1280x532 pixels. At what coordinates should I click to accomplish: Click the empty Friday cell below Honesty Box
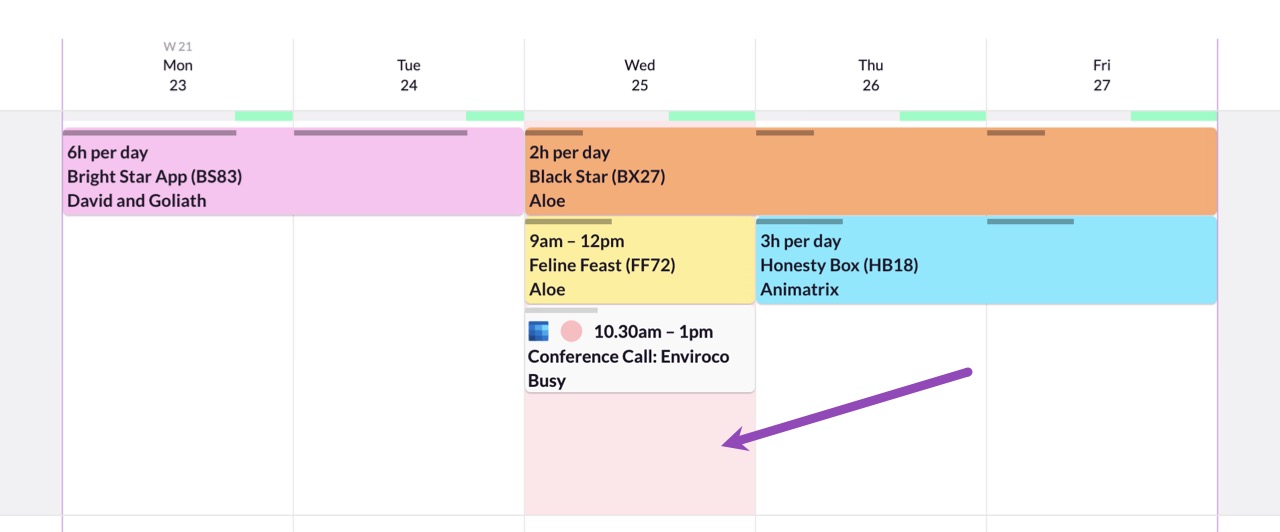[x=1102, y=410]
